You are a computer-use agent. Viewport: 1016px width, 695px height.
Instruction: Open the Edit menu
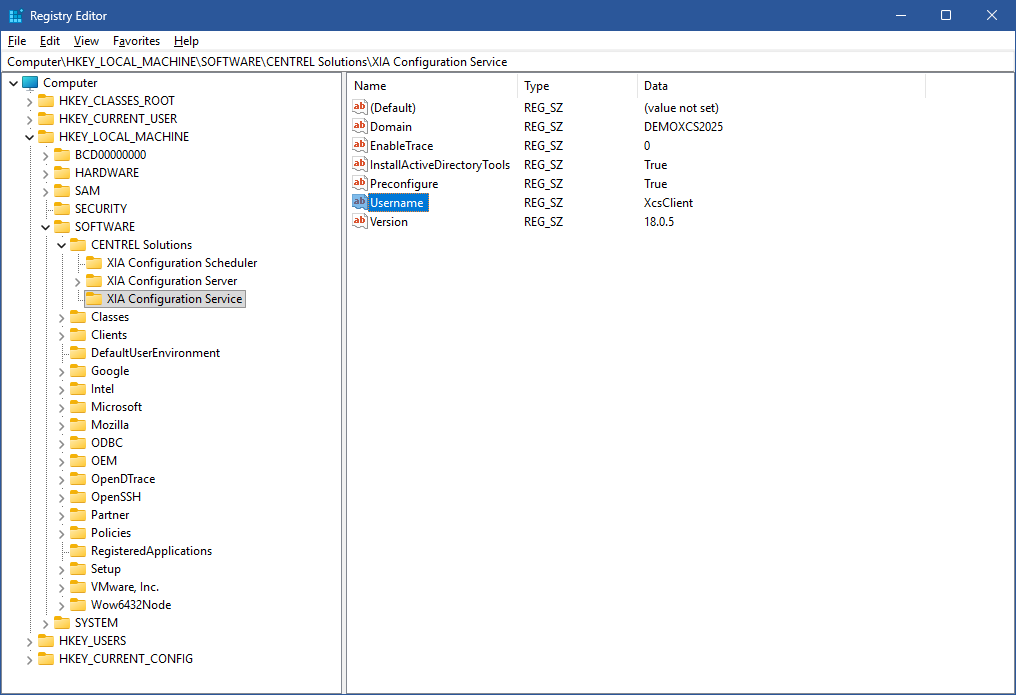[x=50, y=41]
